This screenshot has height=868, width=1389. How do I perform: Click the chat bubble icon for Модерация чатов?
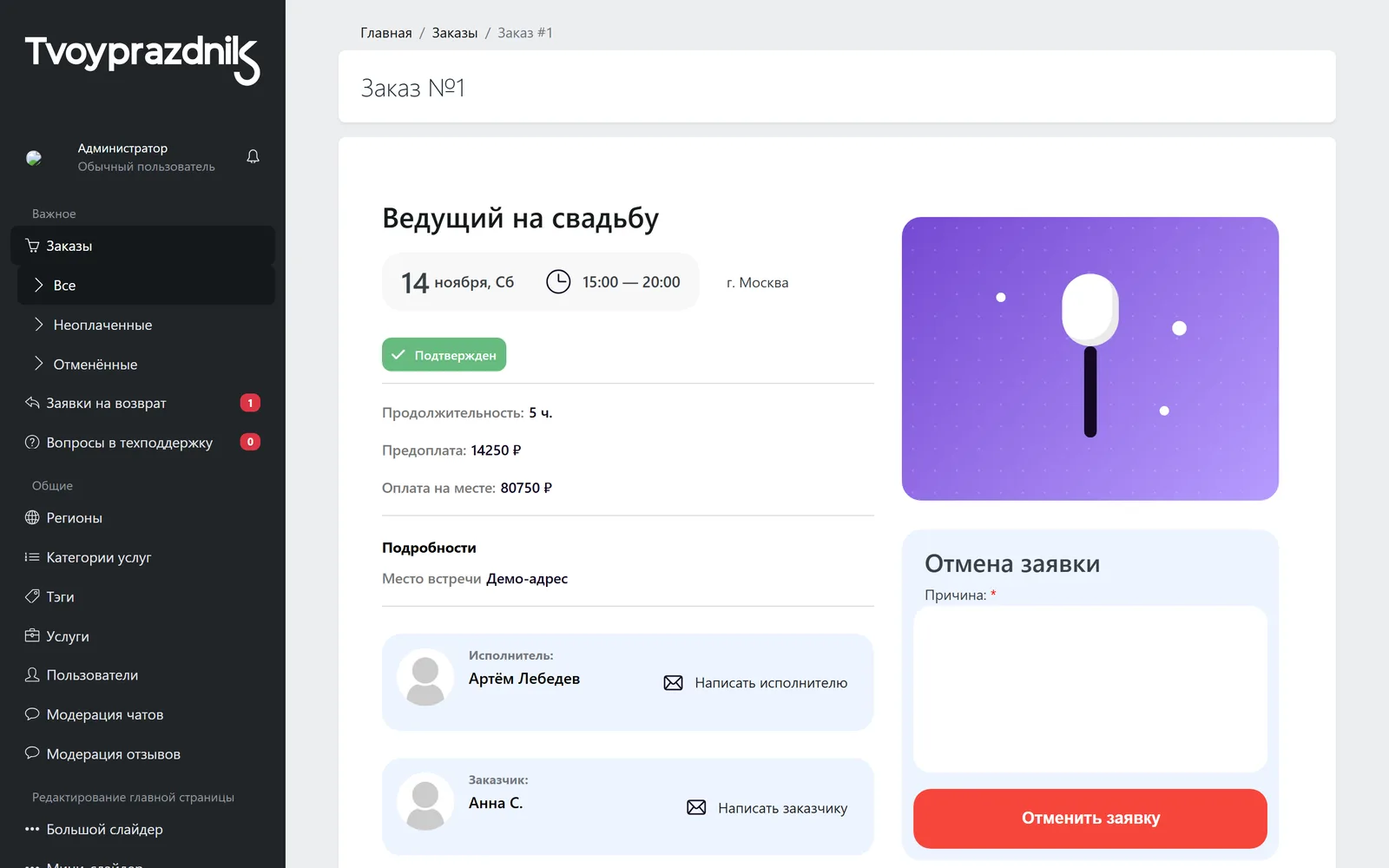(x=32, y=714)
